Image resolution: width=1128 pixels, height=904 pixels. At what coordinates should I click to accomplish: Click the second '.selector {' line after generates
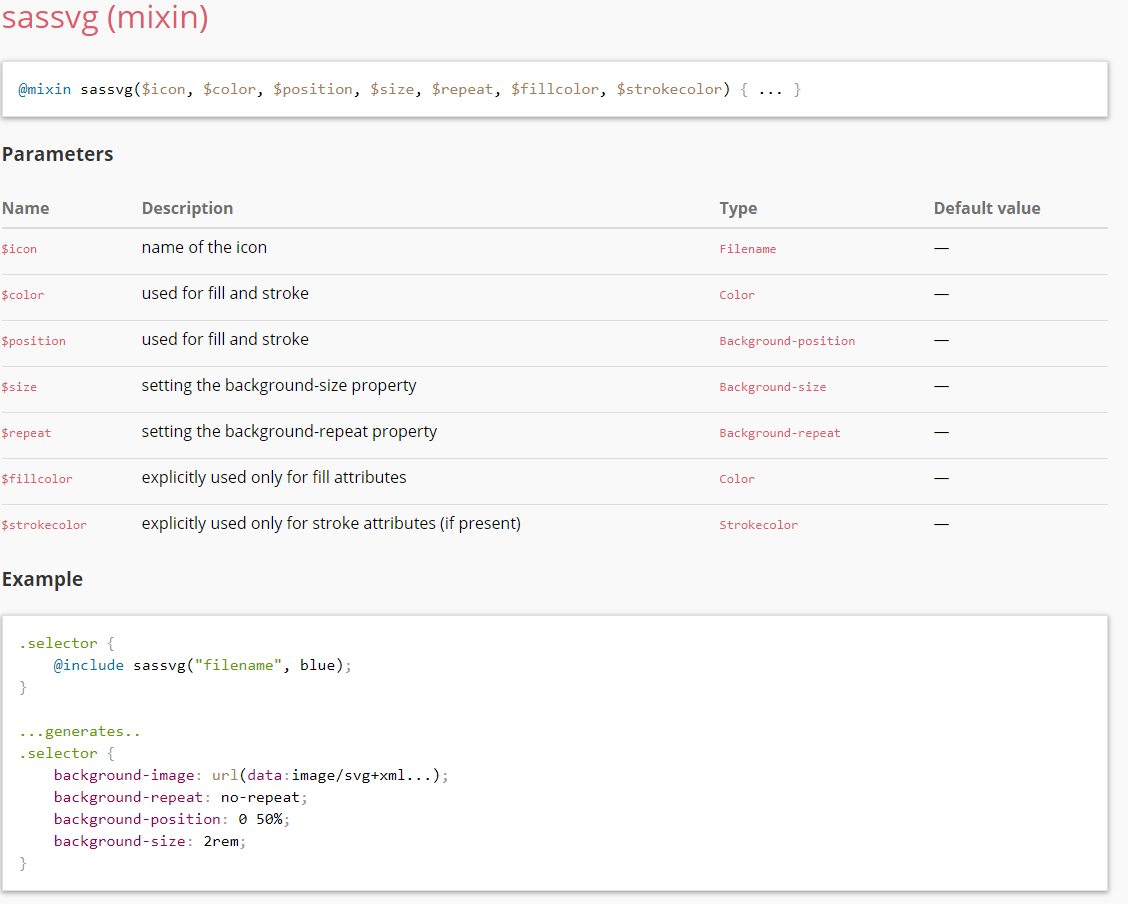click(67, 754)
